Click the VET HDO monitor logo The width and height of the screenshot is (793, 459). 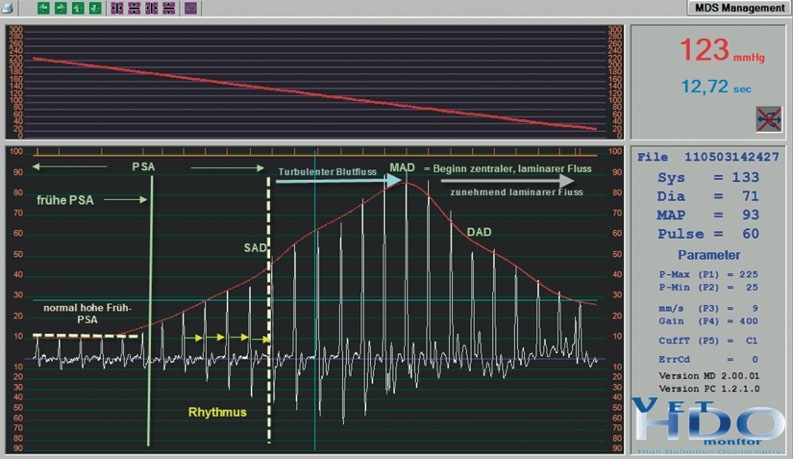click(708, 422)
